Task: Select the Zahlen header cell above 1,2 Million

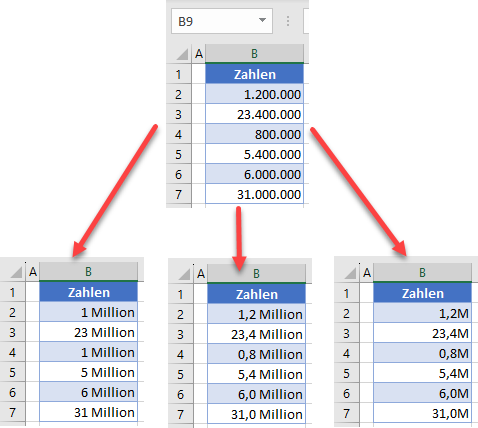Action: click(x=256, y=294)
